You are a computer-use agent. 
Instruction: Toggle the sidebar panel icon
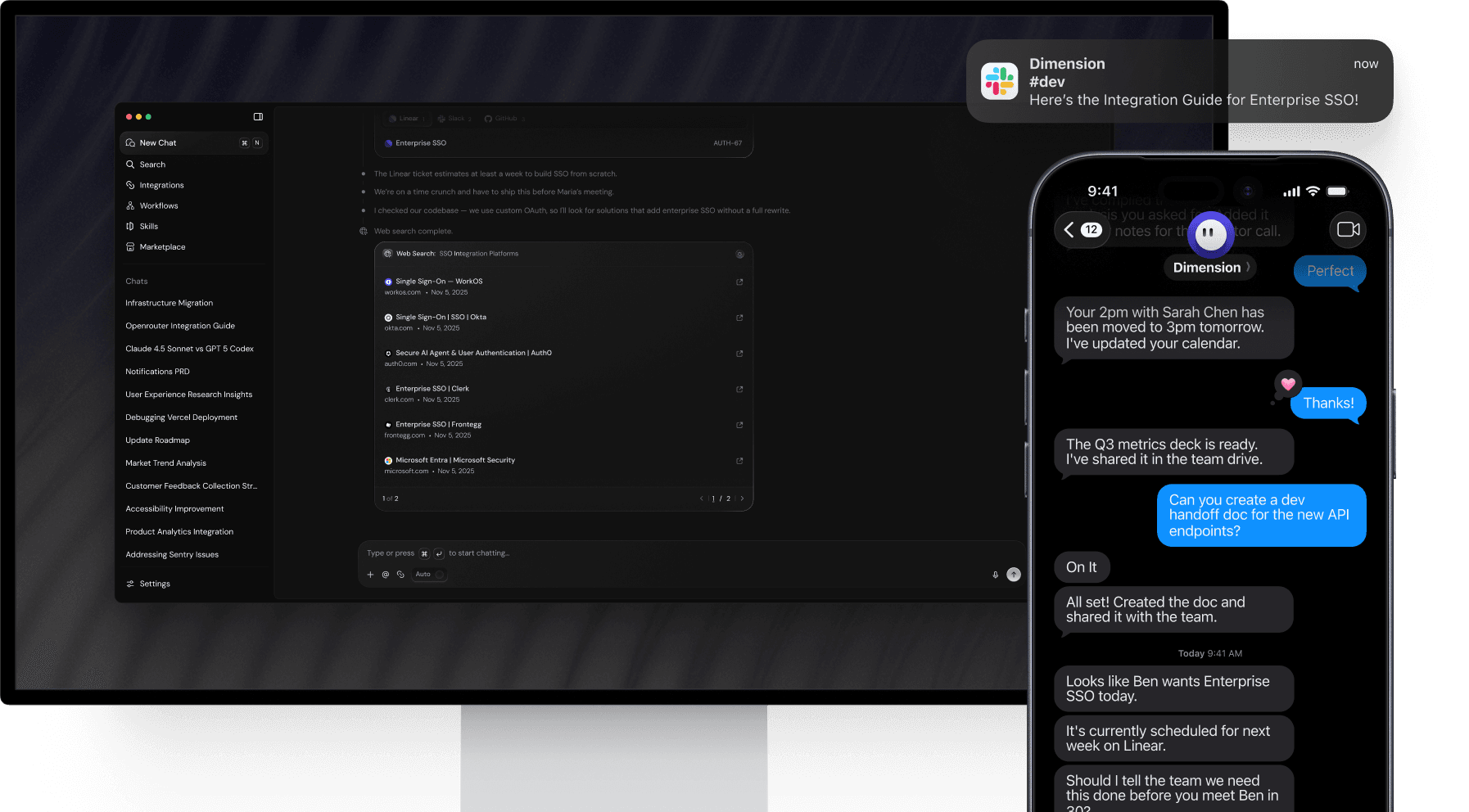coord(258,117)
